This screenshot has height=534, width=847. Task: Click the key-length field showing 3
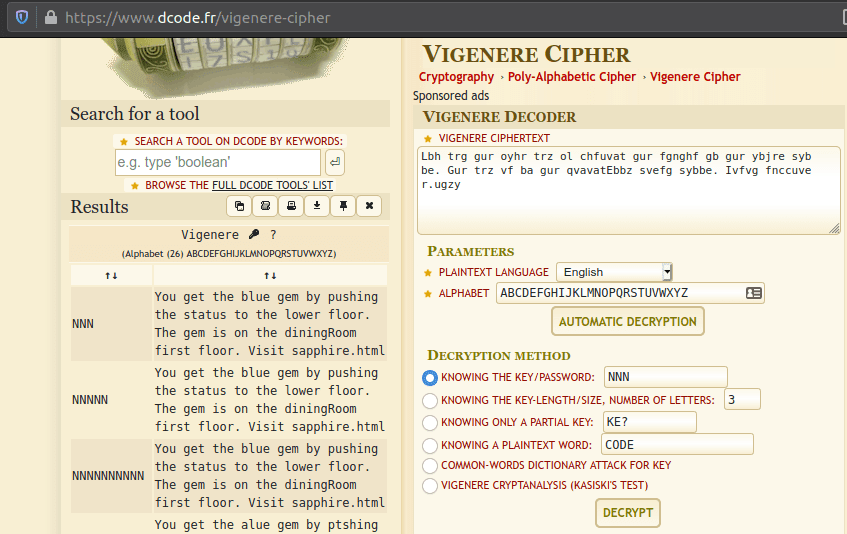742,399
